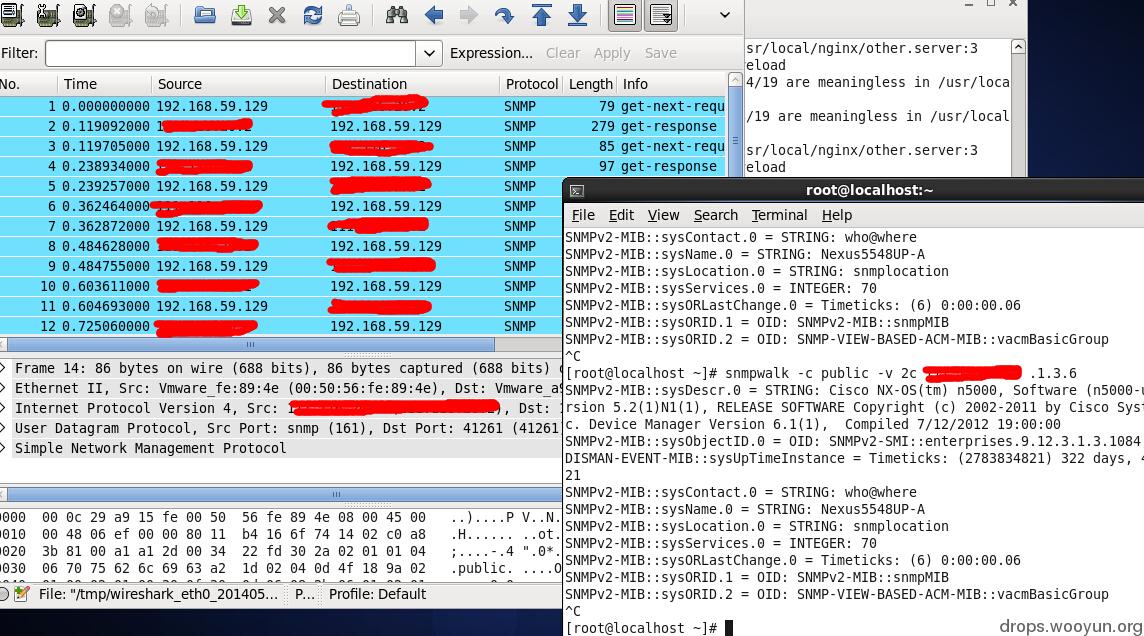Viewport: 1144px width, 636px height.
Task: Click the Clear filter button
Action: 563,53
